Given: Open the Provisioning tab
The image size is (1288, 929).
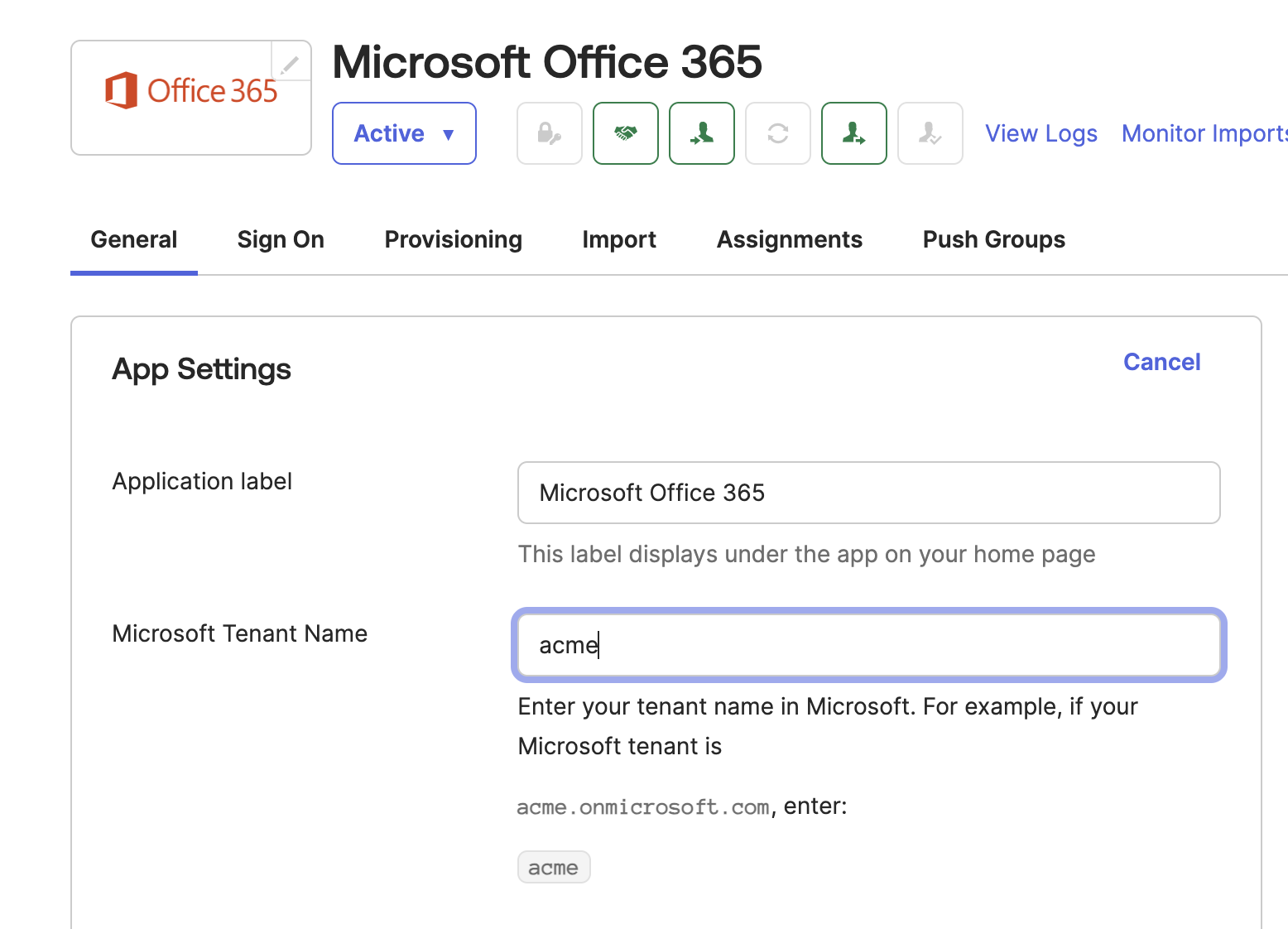Looking at the screenshot, I should point(454,239).
